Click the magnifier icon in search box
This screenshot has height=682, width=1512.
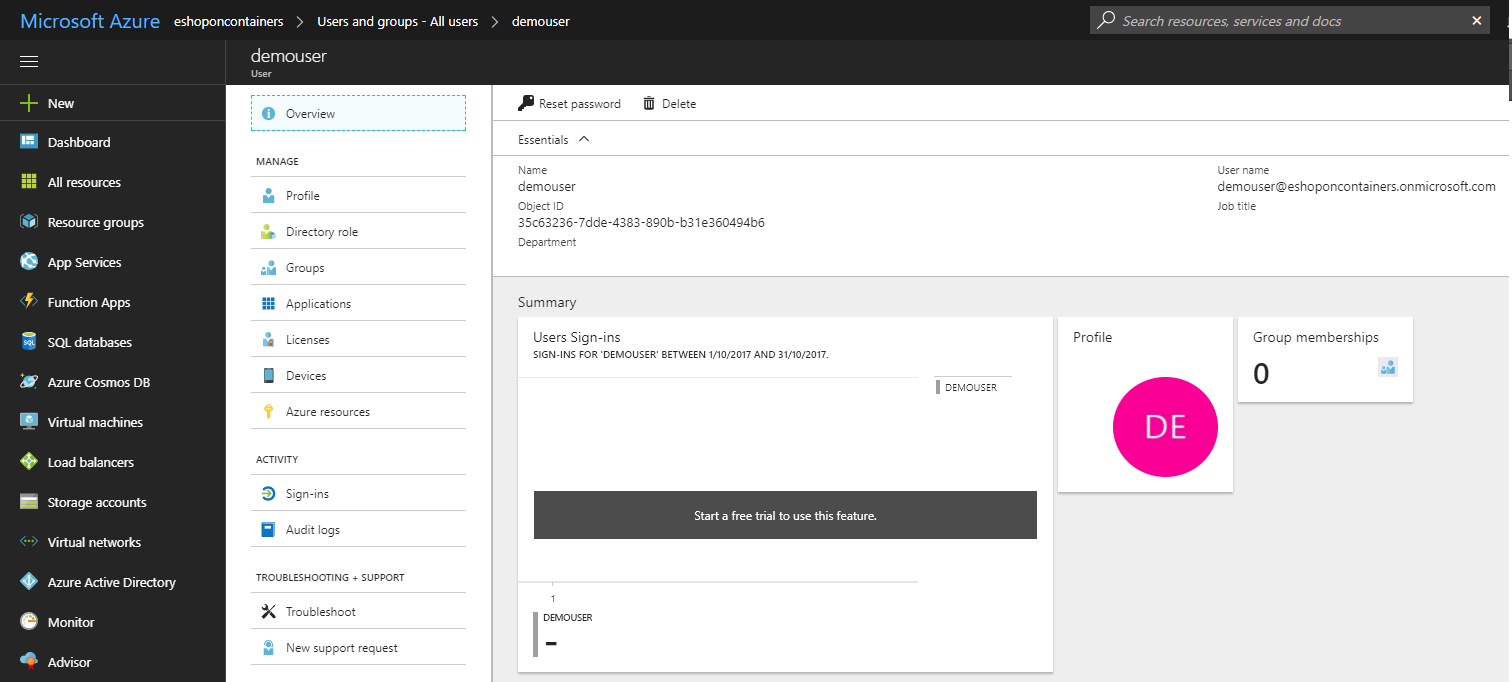tap(1106, 20)
